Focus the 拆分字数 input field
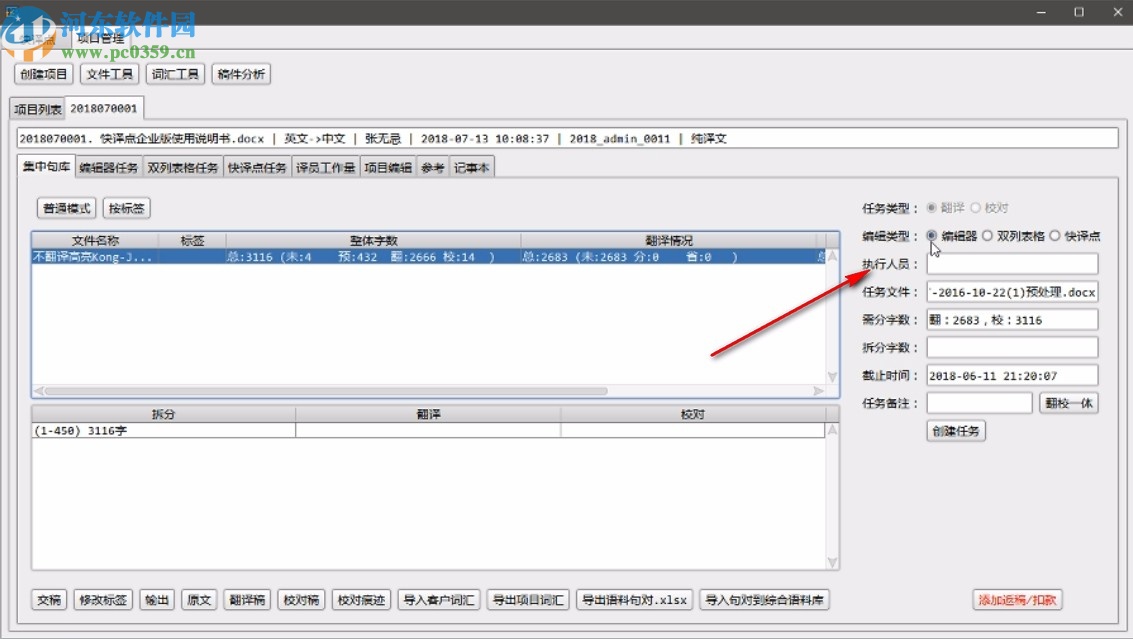 coord(1012,348)
